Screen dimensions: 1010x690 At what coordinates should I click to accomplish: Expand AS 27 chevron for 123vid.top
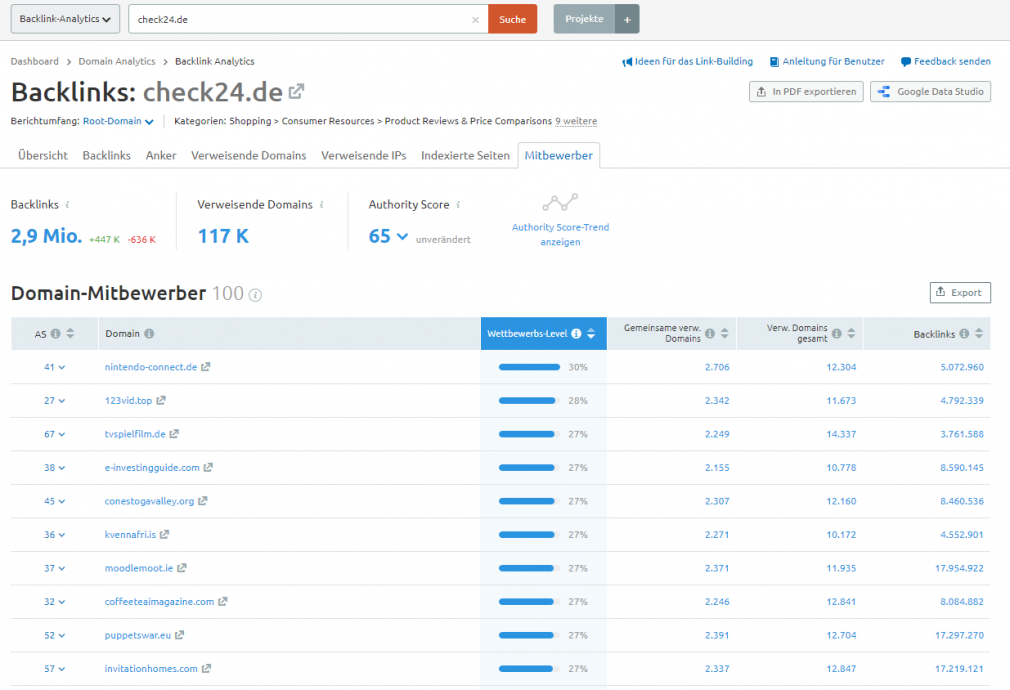click(62, 401)
